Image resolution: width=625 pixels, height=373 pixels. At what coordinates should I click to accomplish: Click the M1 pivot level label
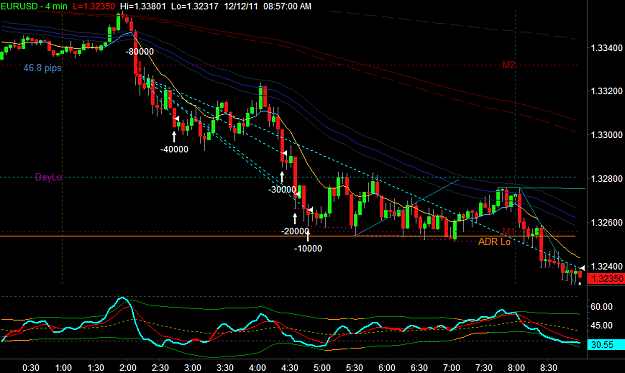(509, 232)
